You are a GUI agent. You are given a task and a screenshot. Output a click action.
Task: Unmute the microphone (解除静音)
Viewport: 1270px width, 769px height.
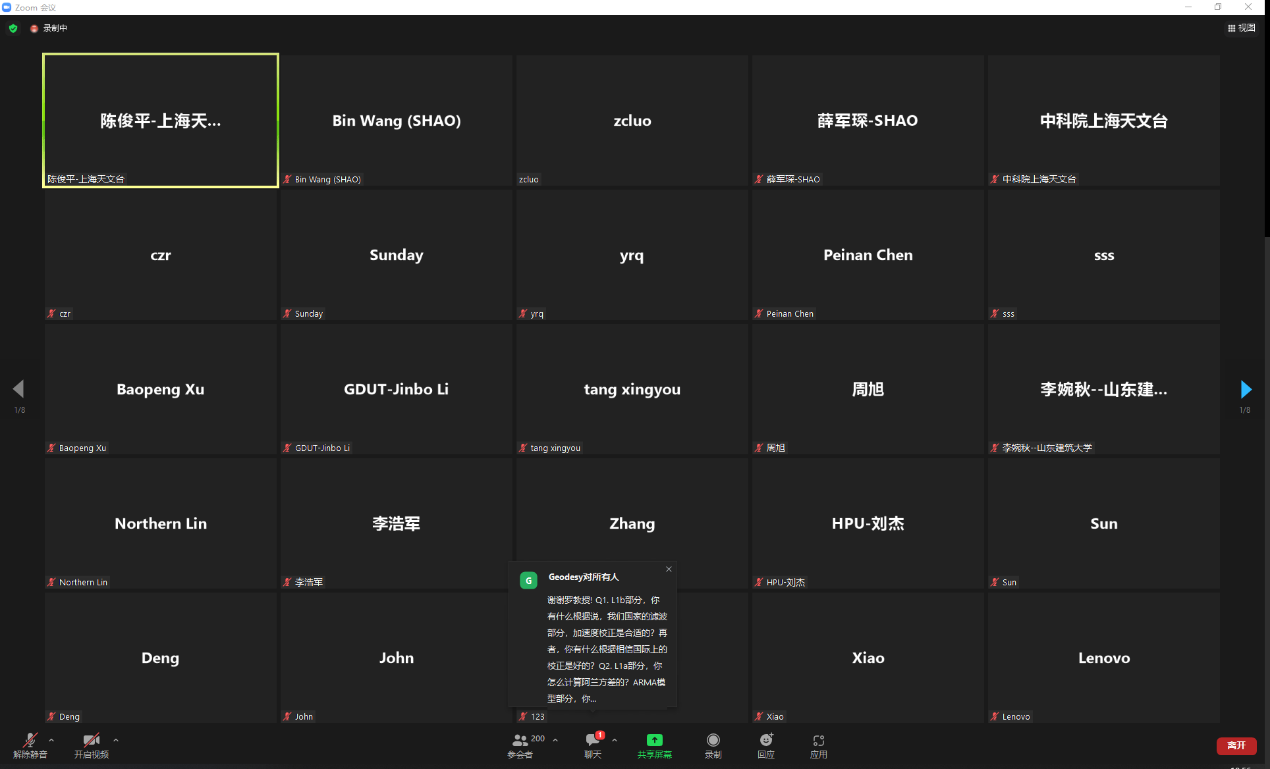point(30,743)
